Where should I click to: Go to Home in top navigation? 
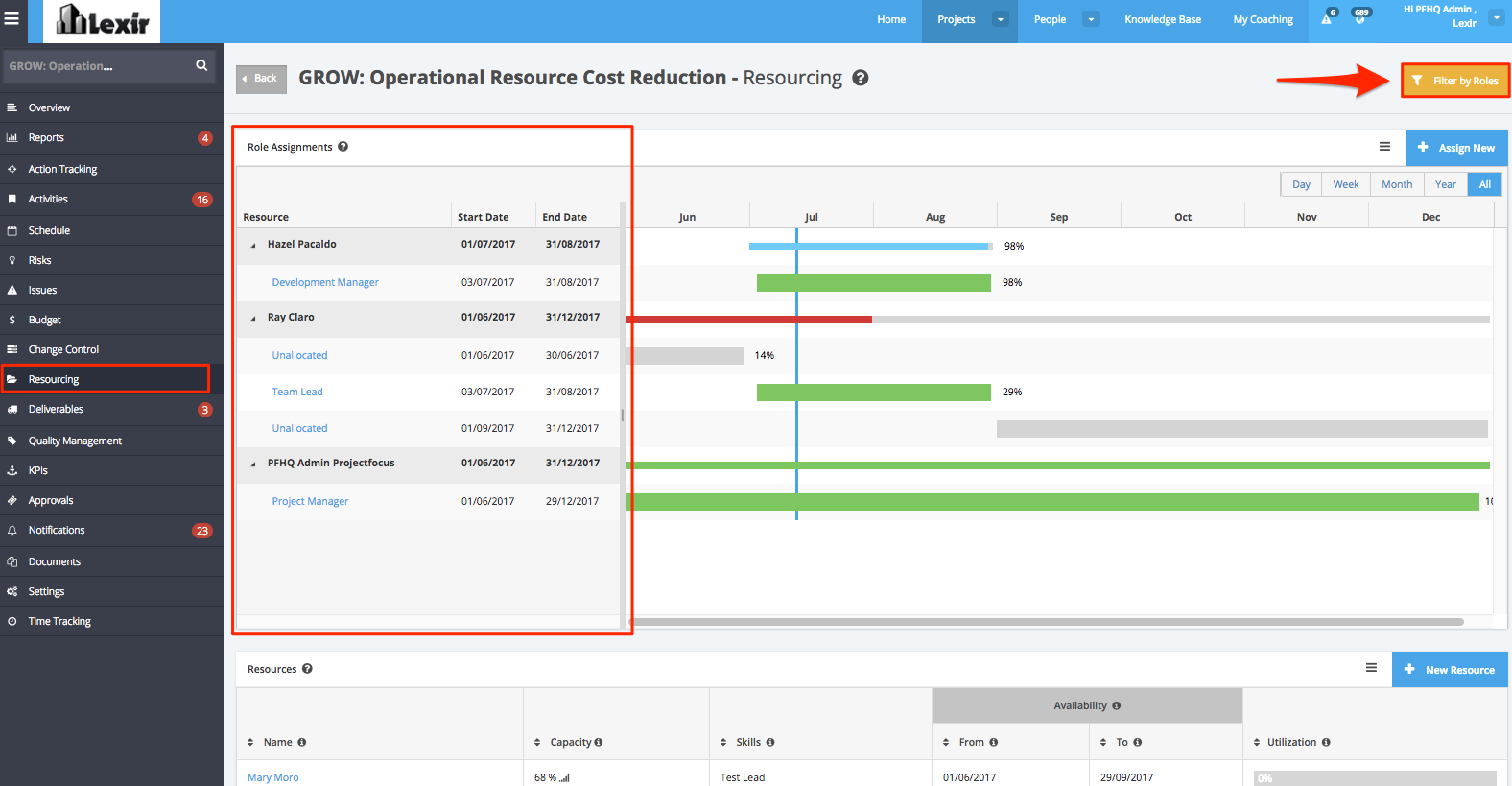pyautogui.click(x=891, y=19)
